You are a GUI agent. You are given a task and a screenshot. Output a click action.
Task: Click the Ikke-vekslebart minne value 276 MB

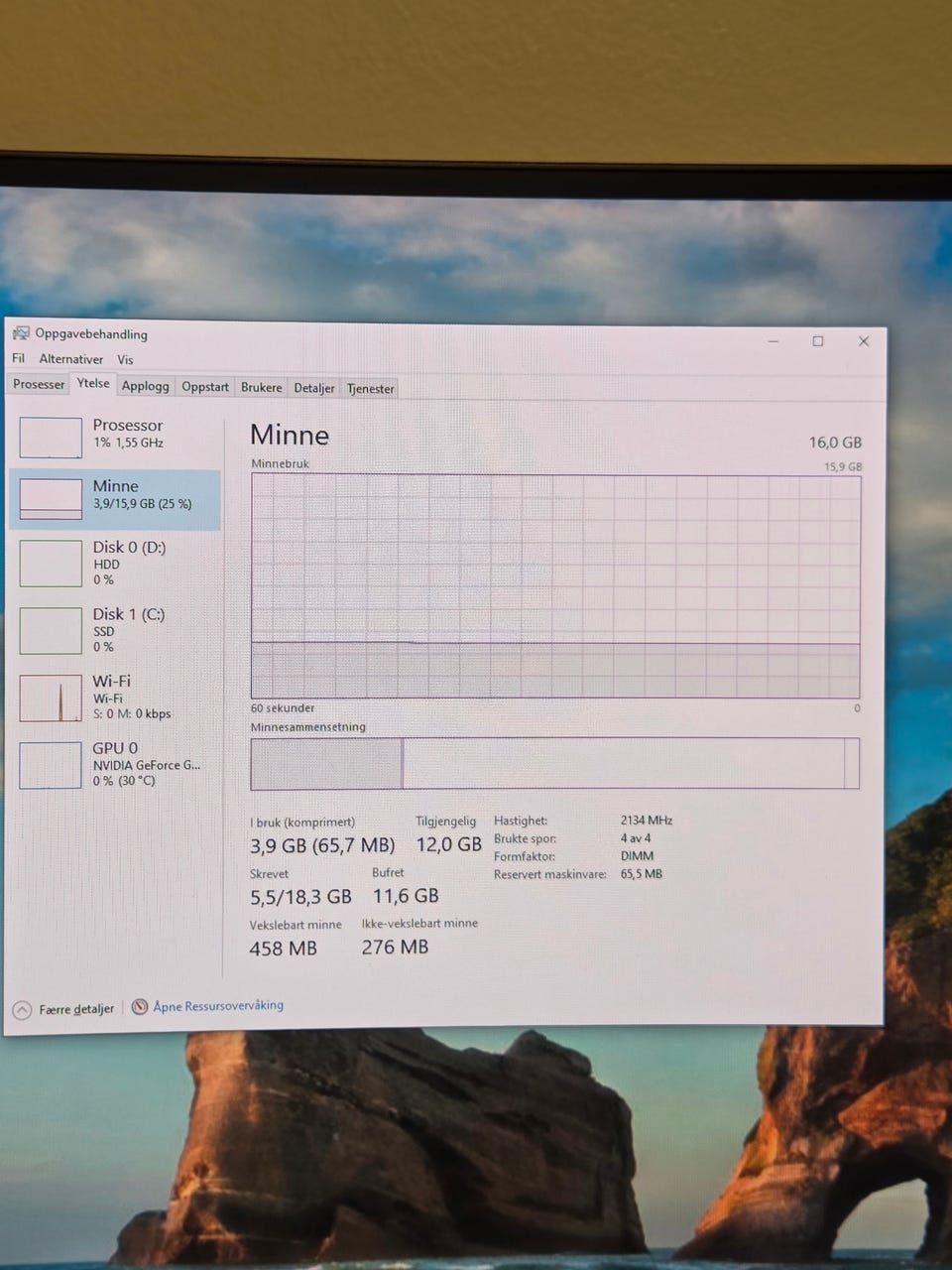(395, 948)
